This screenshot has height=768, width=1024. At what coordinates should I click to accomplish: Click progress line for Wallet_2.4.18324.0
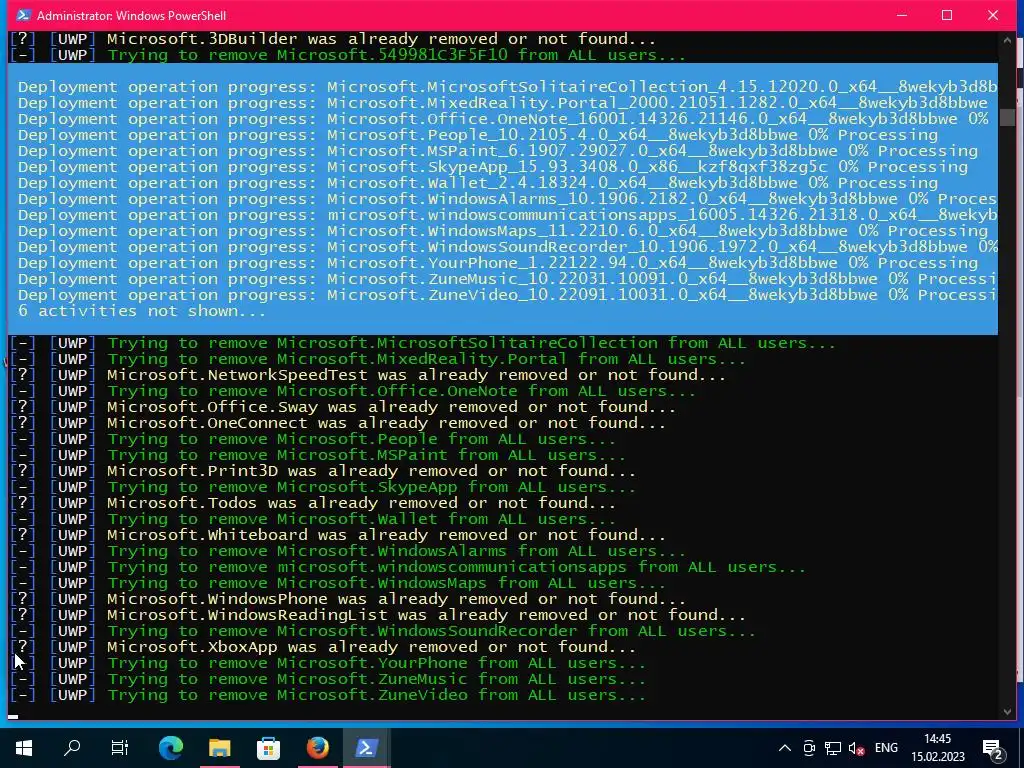478,183
